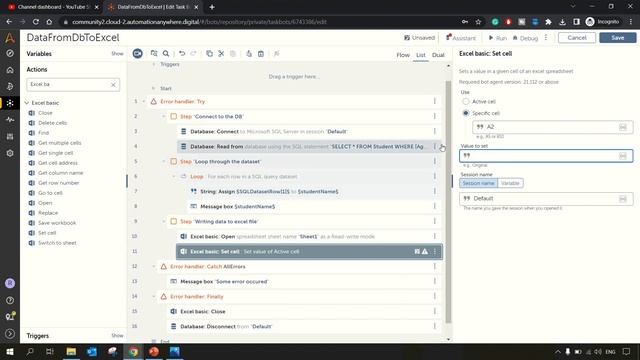Viewport: 640px width, 360px height.
Task: Click the search icon in editor toolbar
Action: (166, 53)
